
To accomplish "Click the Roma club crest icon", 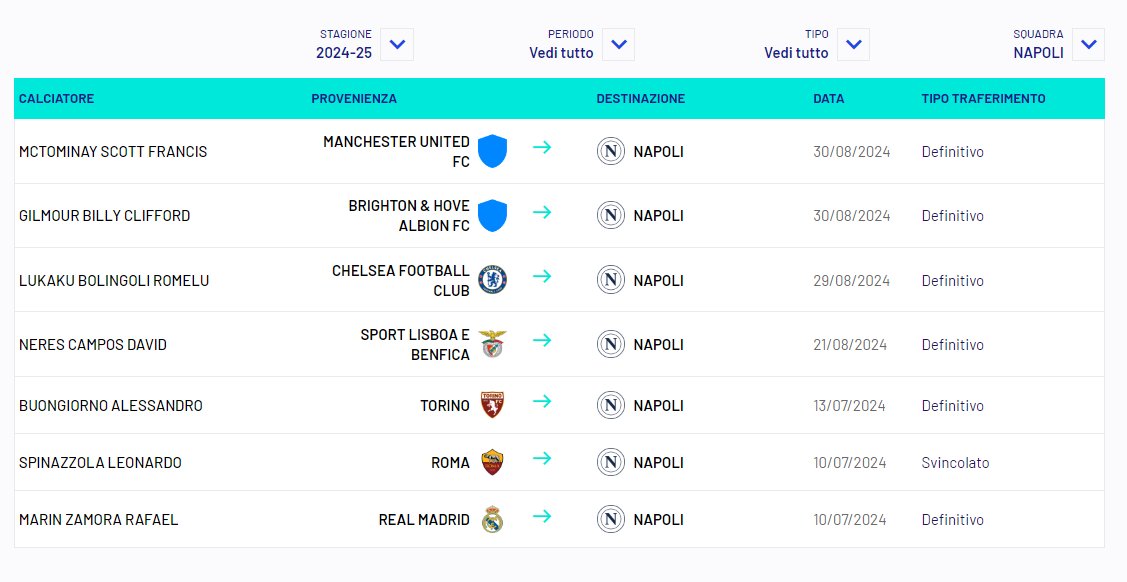I will coord(492,462).
